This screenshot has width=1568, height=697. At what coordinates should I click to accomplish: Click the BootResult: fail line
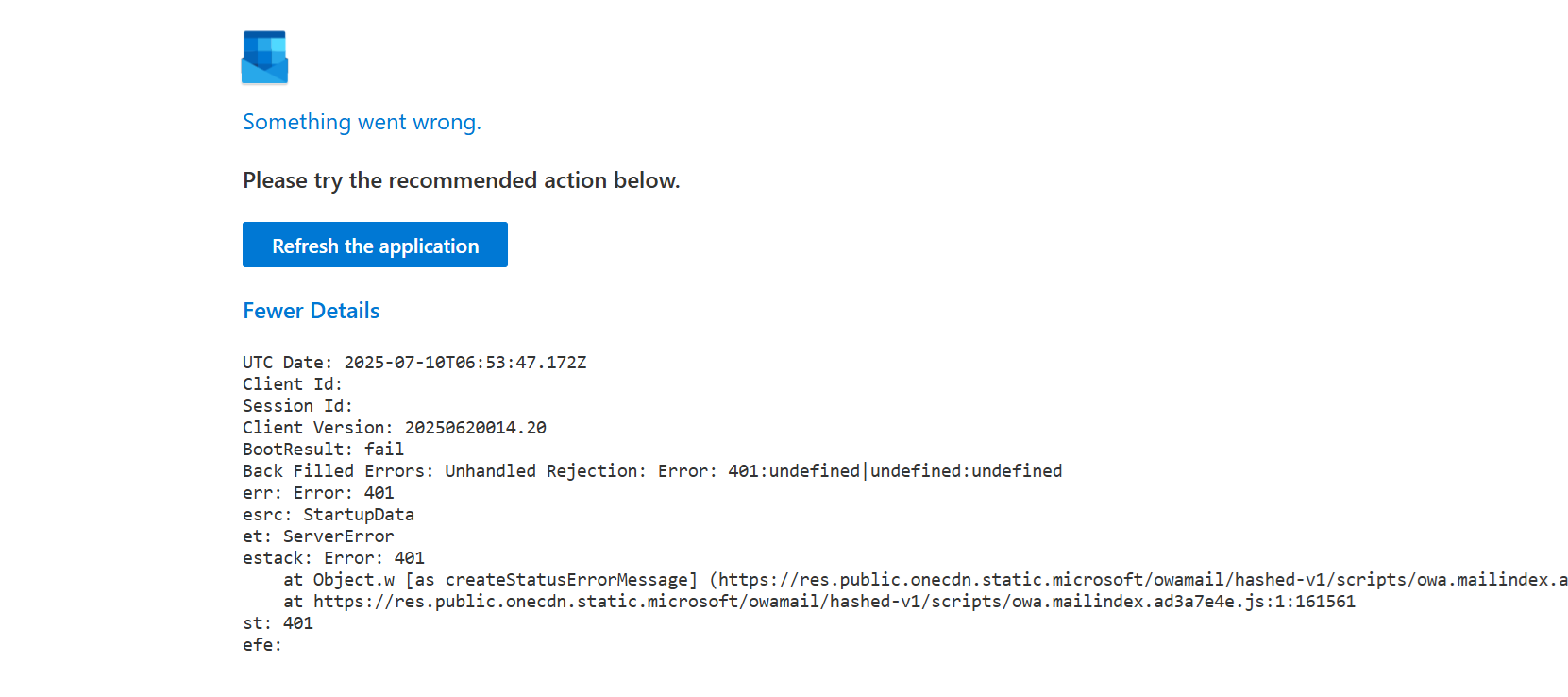click(x=323, y=450)
